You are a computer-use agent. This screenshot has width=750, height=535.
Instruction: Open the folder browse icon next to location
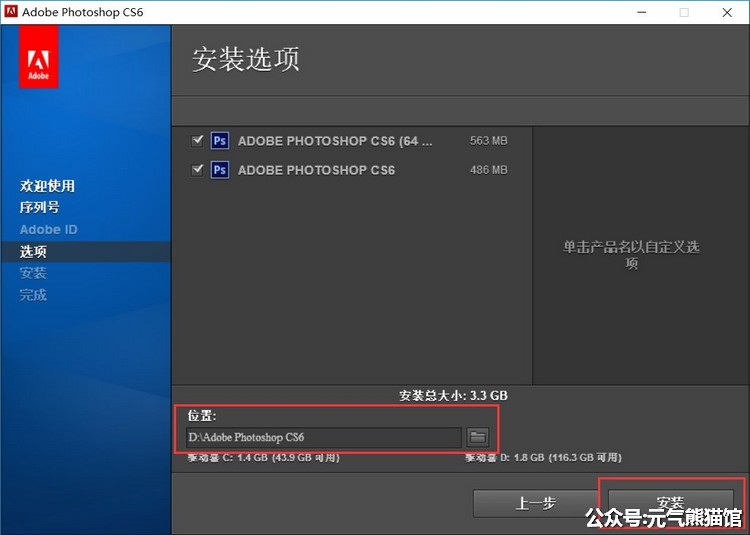[478, 437]
